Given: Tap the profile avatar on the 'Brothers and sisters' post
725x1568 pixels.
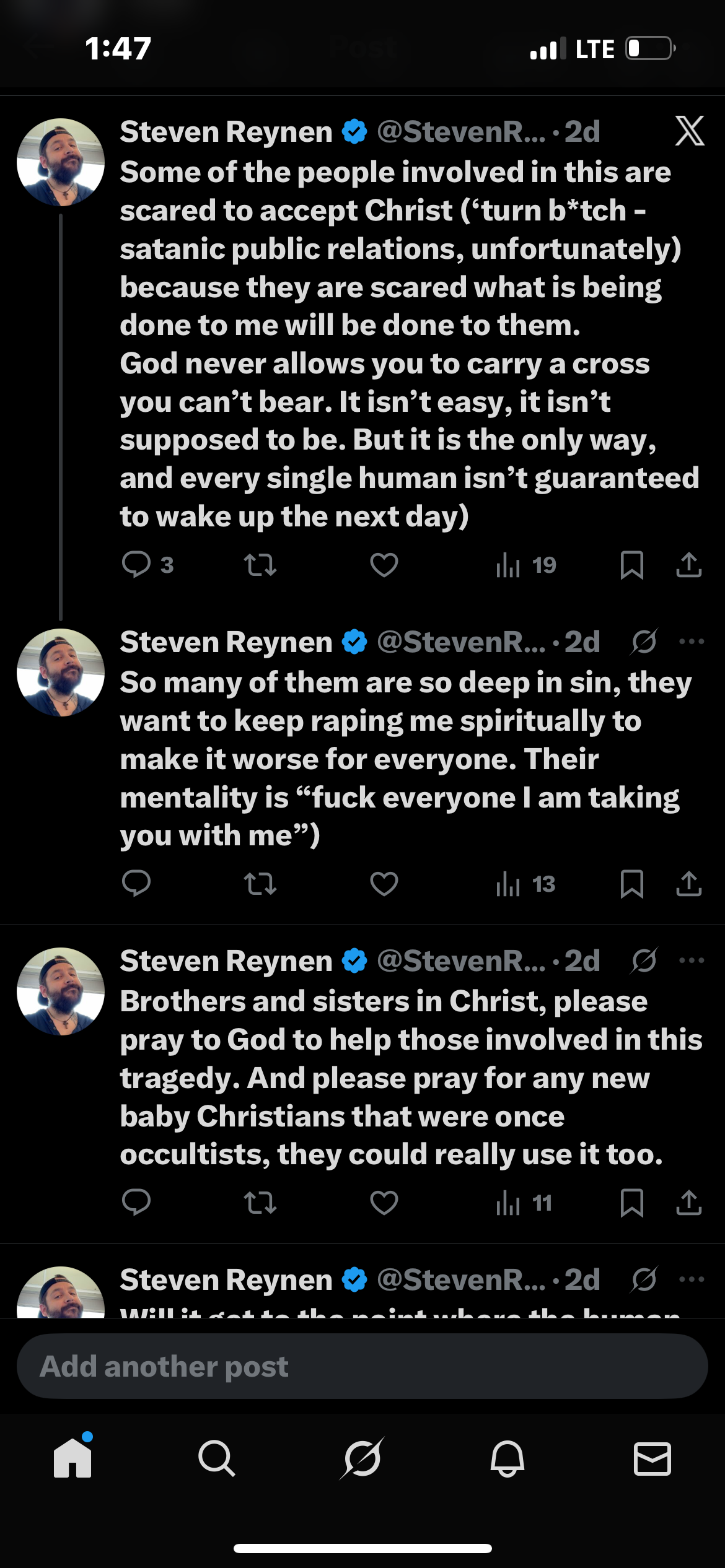Looking at the screenshot, I should tap(61, 991).
